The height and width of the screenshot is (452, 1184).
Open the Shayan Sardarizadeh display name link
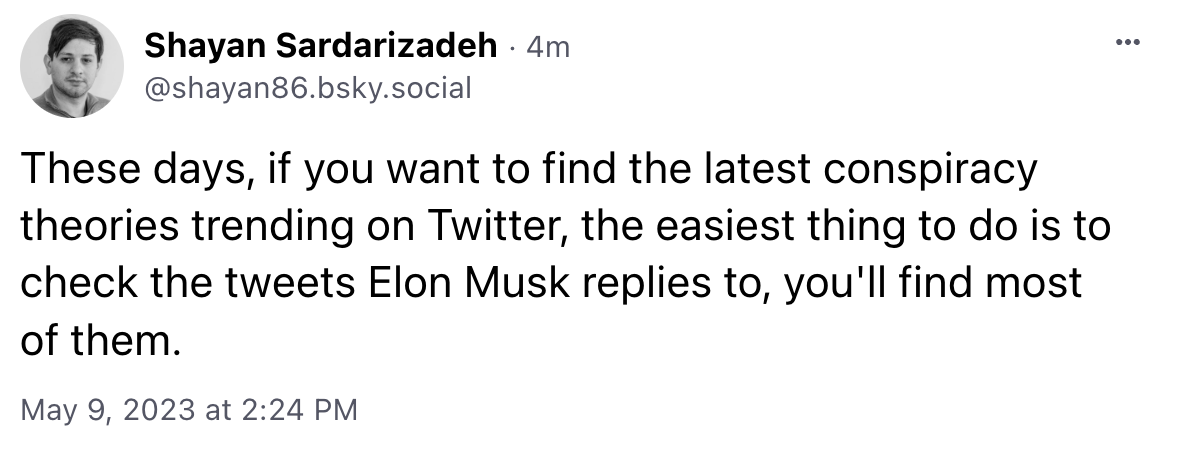point(320,45)
